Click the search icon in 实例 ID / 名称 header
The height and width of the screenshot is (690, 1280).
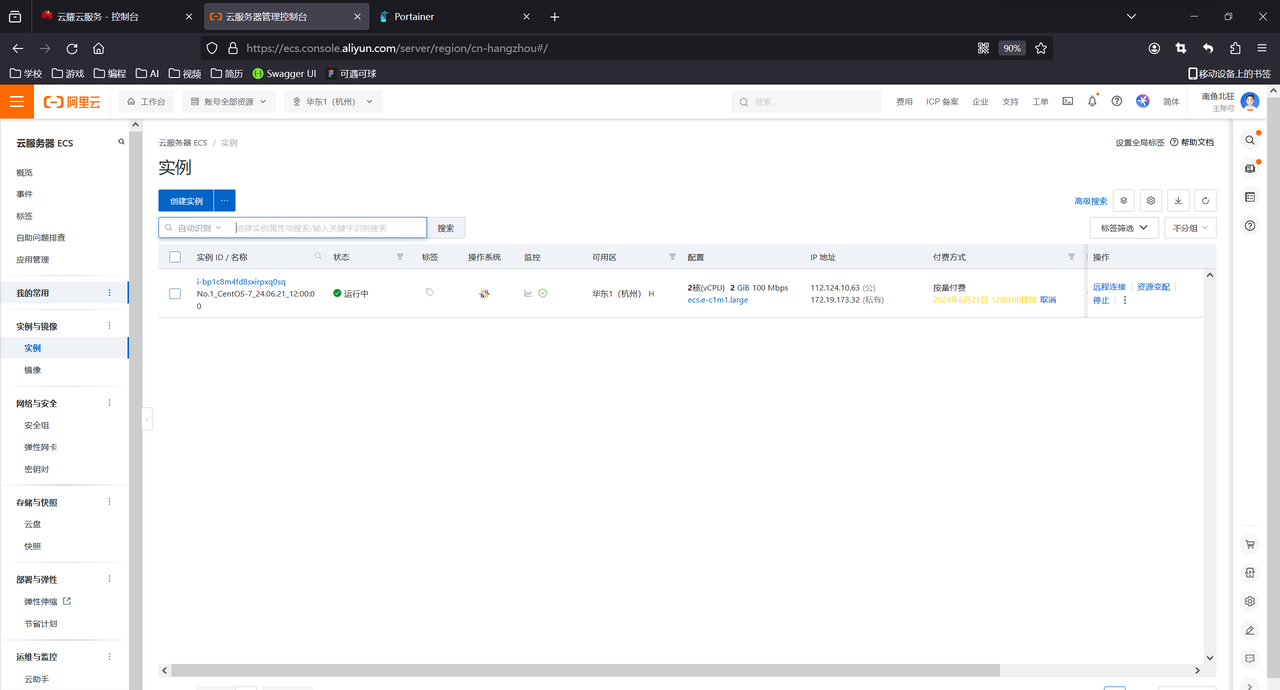point(319,257)
